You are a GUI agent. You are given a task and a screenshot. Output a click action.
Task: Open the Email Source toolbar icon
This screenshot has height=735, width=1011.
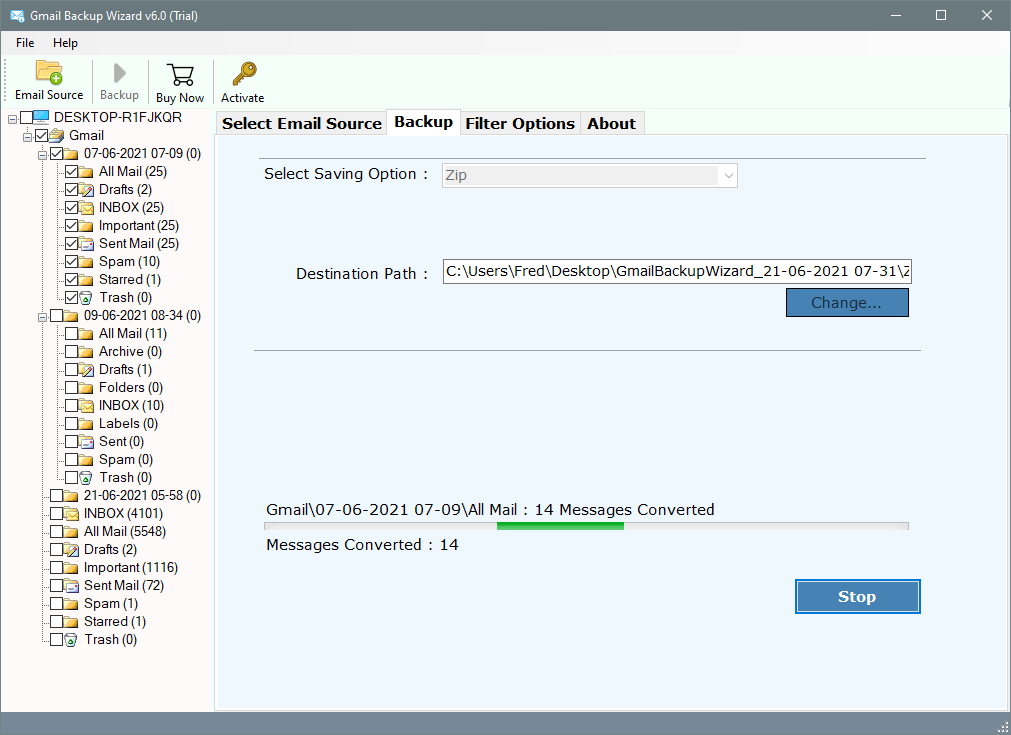(49, 73)
